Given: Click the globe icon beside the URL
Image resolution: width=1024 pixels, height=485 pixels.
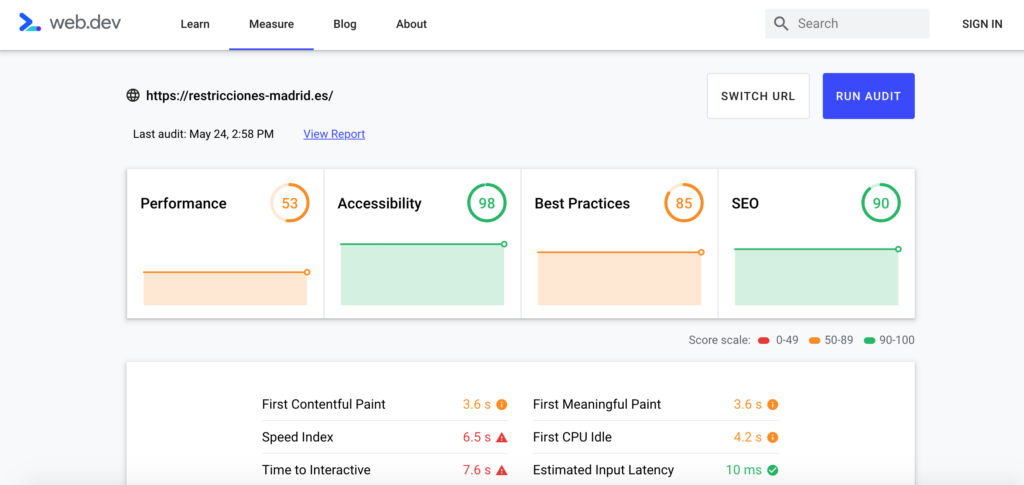Looking at the screenshot, I should [133, 96].
